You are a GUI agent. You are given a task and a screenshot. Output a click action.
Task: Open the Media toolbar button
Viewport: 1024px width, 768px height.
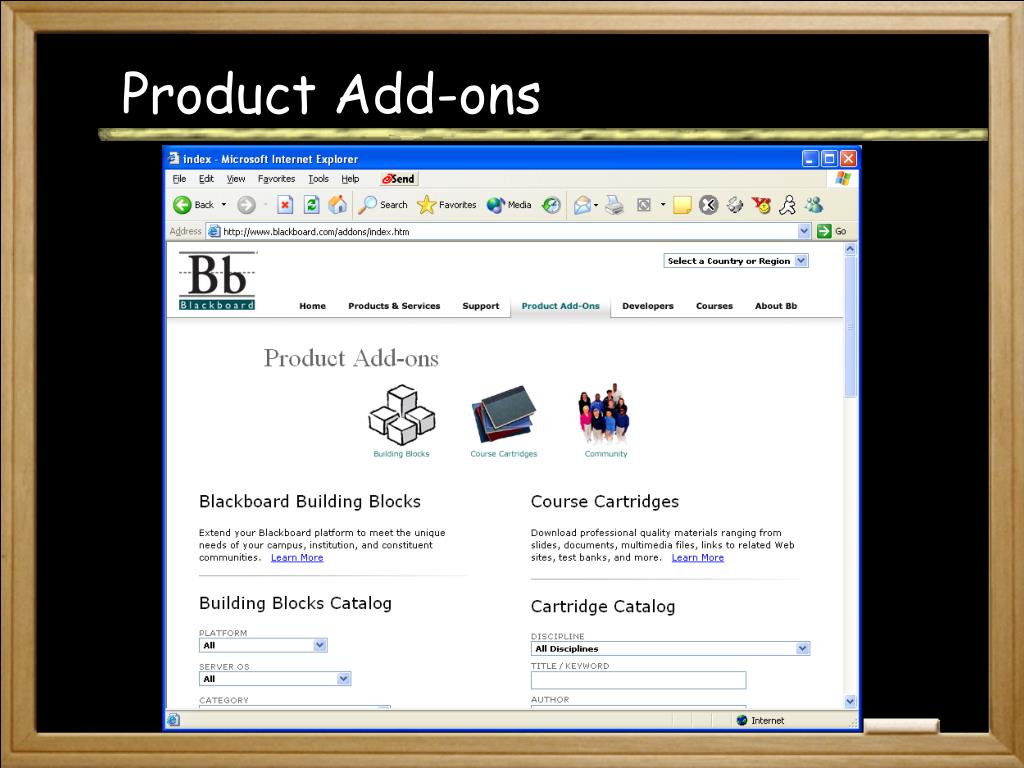tap(509, 205)
